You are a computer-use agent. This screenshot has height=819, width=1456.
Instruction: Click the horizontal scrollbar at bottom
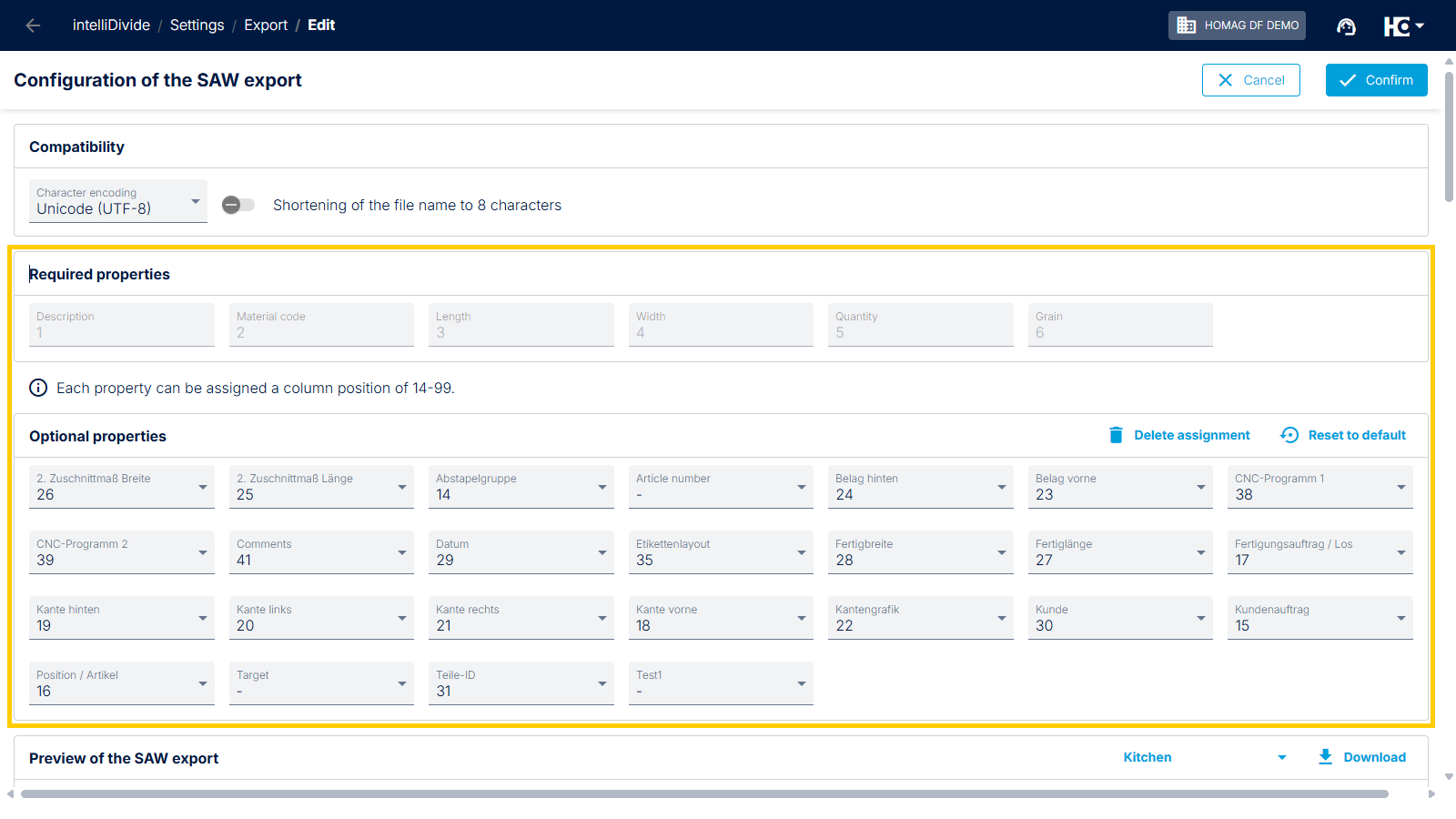(x=703, y=794)
